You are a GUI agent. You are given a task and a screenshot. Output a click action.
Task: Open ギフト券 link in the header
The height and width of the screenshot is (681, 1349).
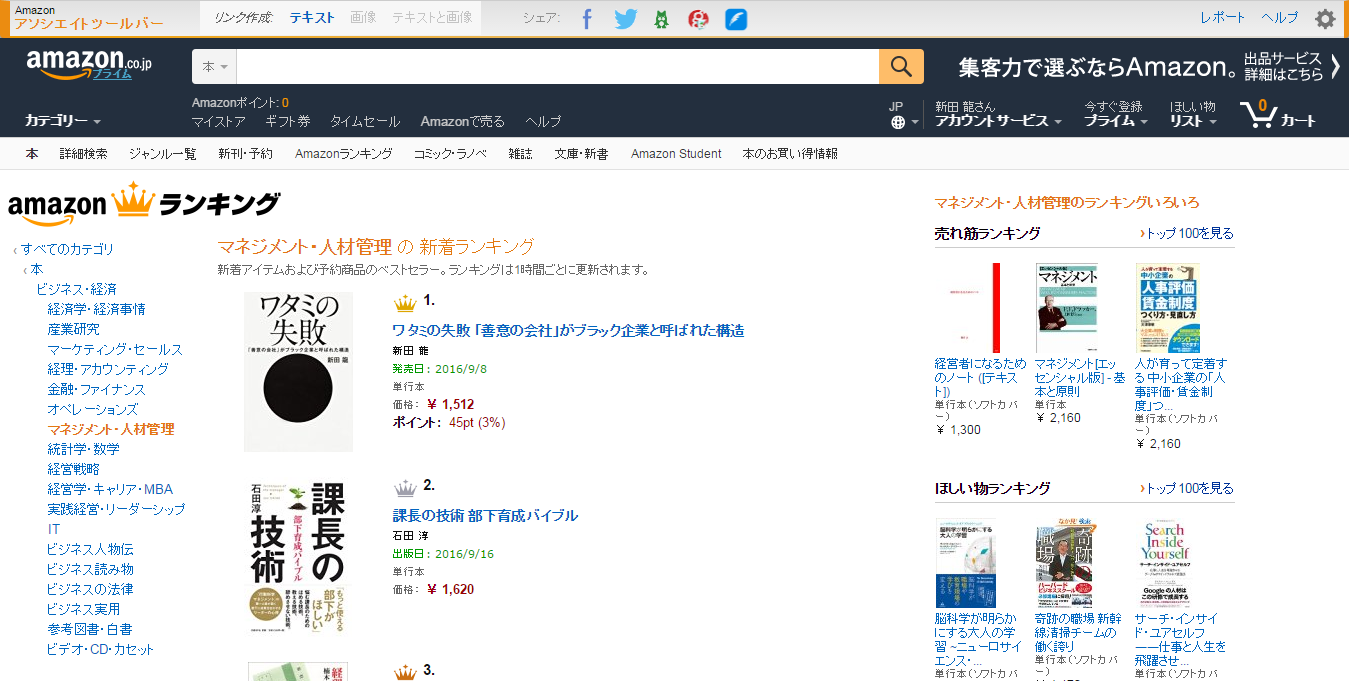(288, 121)
